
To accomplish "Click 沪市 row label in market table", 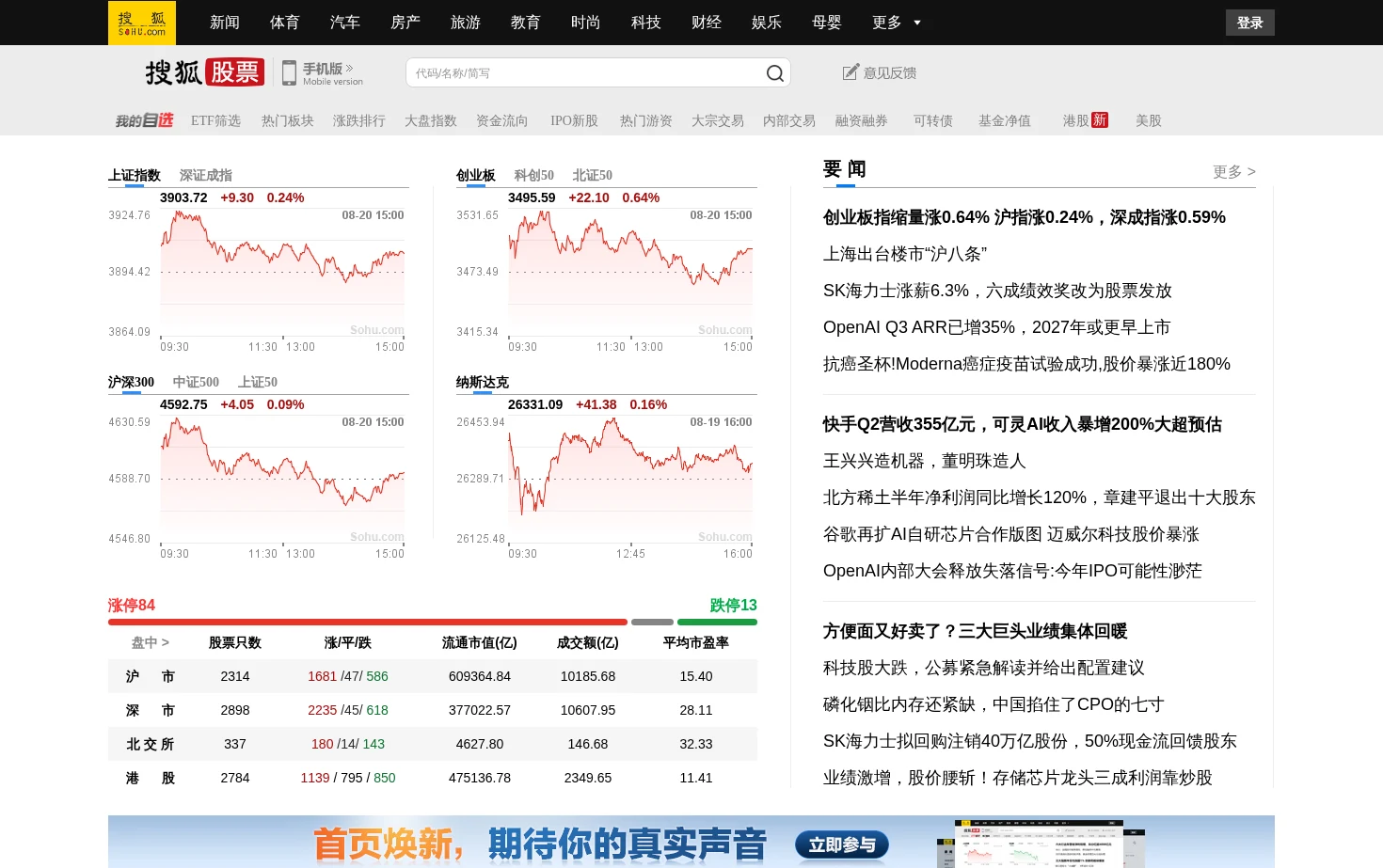I will coord(151,676).
